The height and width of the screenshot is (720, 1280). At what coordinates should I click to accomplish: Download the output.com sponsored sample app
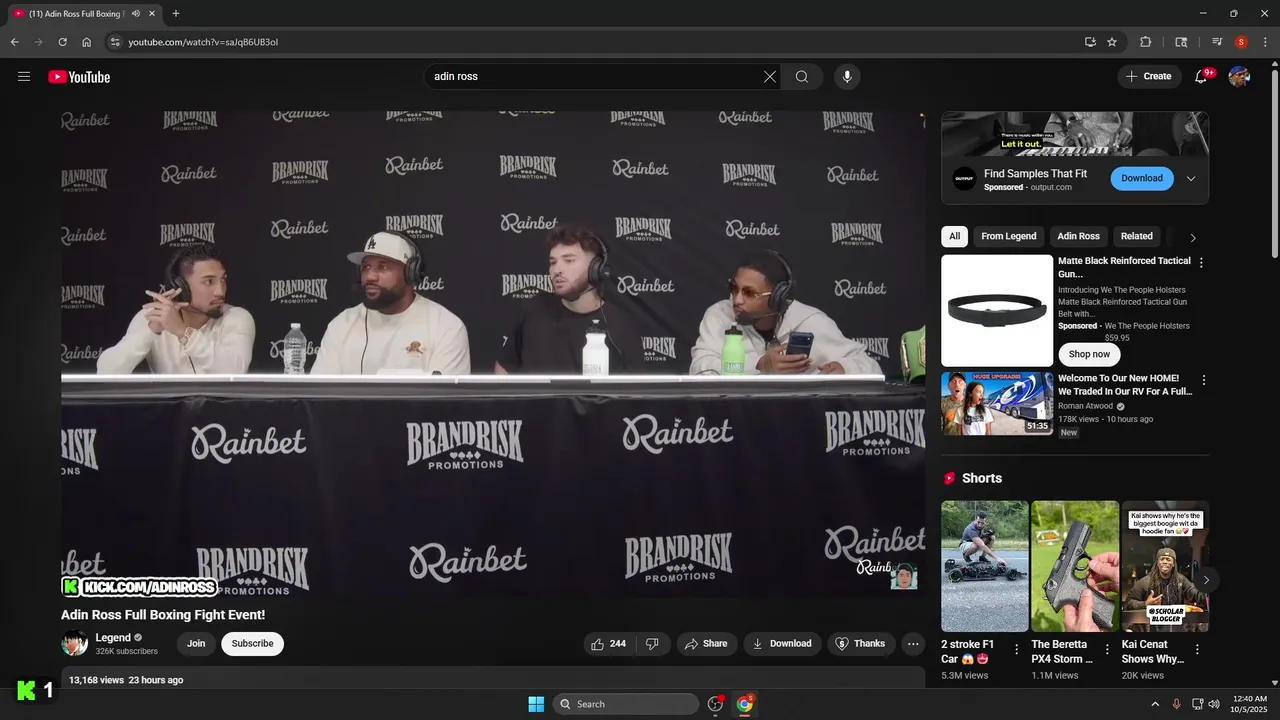(1141, 178)
